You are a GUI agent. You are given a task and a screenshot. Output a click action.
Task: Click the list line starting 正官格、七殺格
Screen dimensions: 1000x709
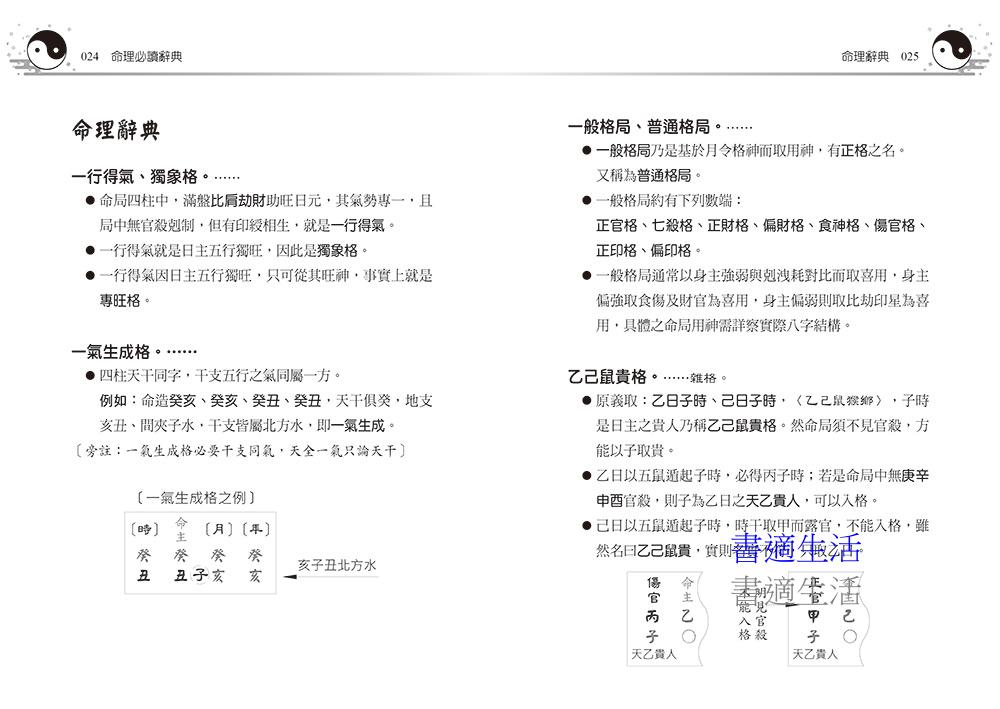click(761, 226)
